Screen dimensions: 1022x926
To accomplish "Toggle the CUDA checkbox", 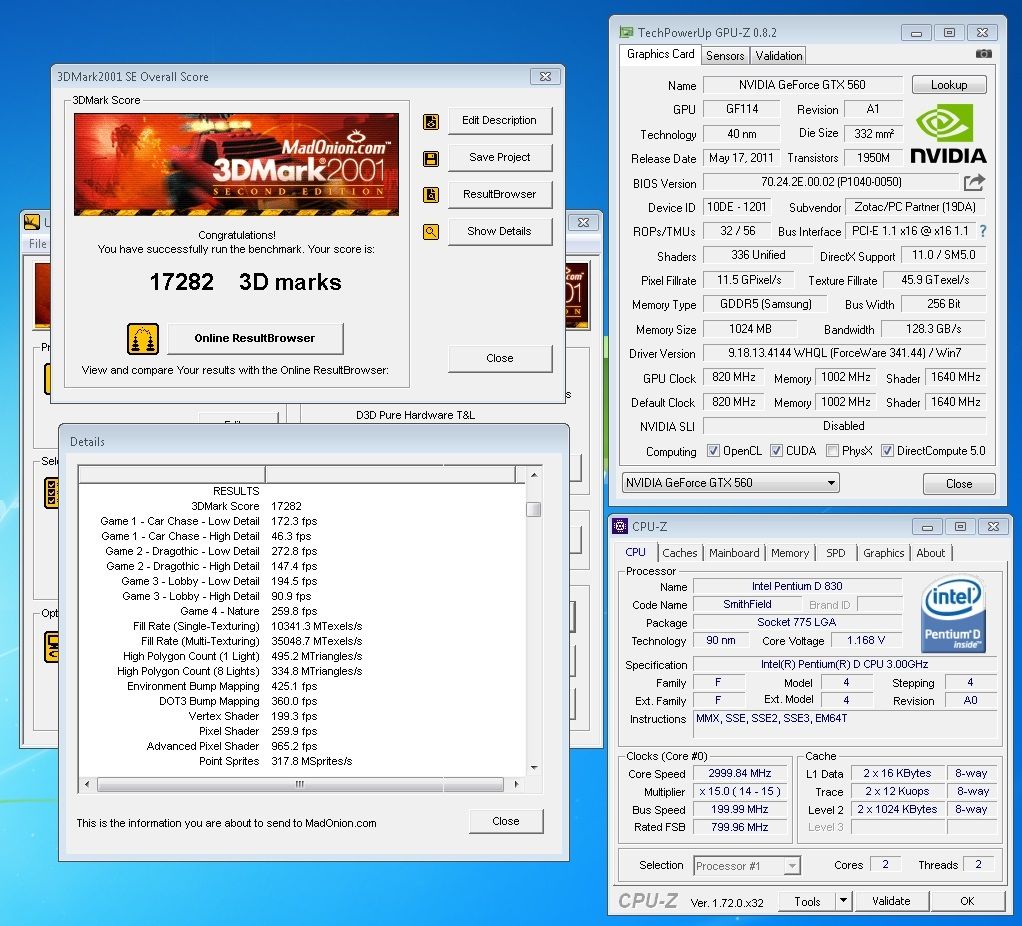I will click(x=776, y=451).
